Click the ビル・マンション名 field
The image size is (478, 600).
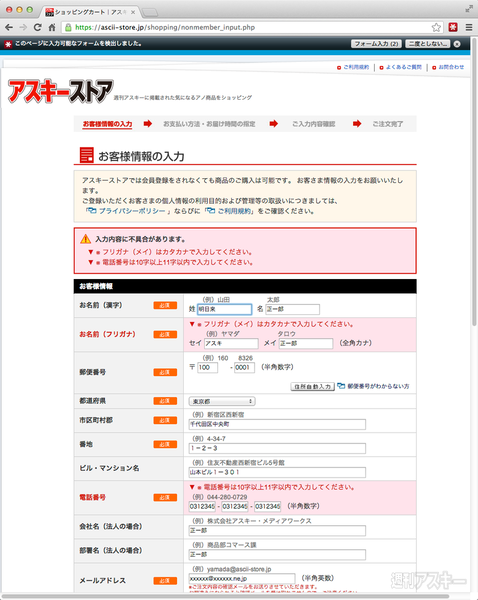point(277,472)
